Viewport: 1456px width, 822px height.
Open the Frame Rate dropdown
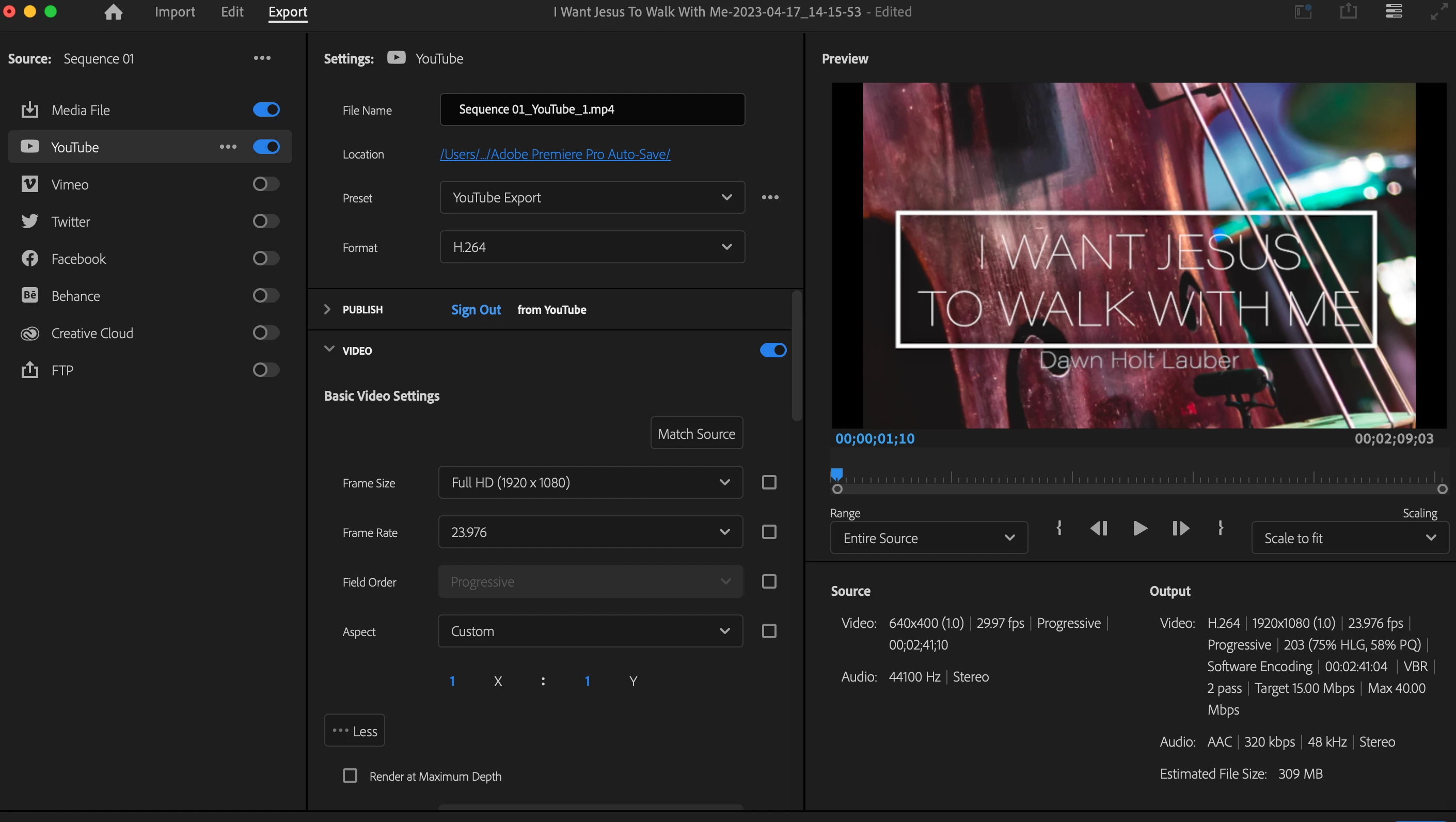590,532
